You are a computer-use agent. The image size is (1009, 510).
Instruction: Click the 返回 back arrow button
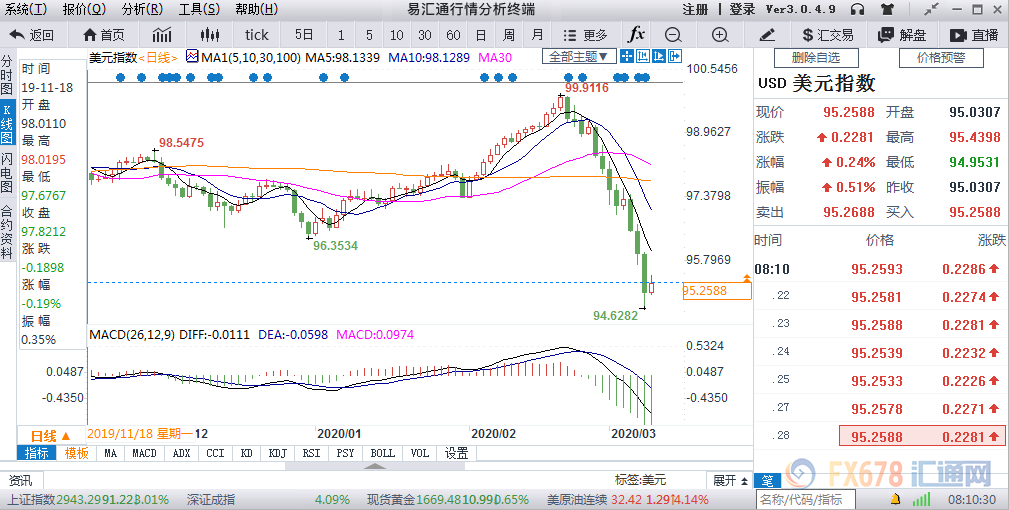point(32,35)
